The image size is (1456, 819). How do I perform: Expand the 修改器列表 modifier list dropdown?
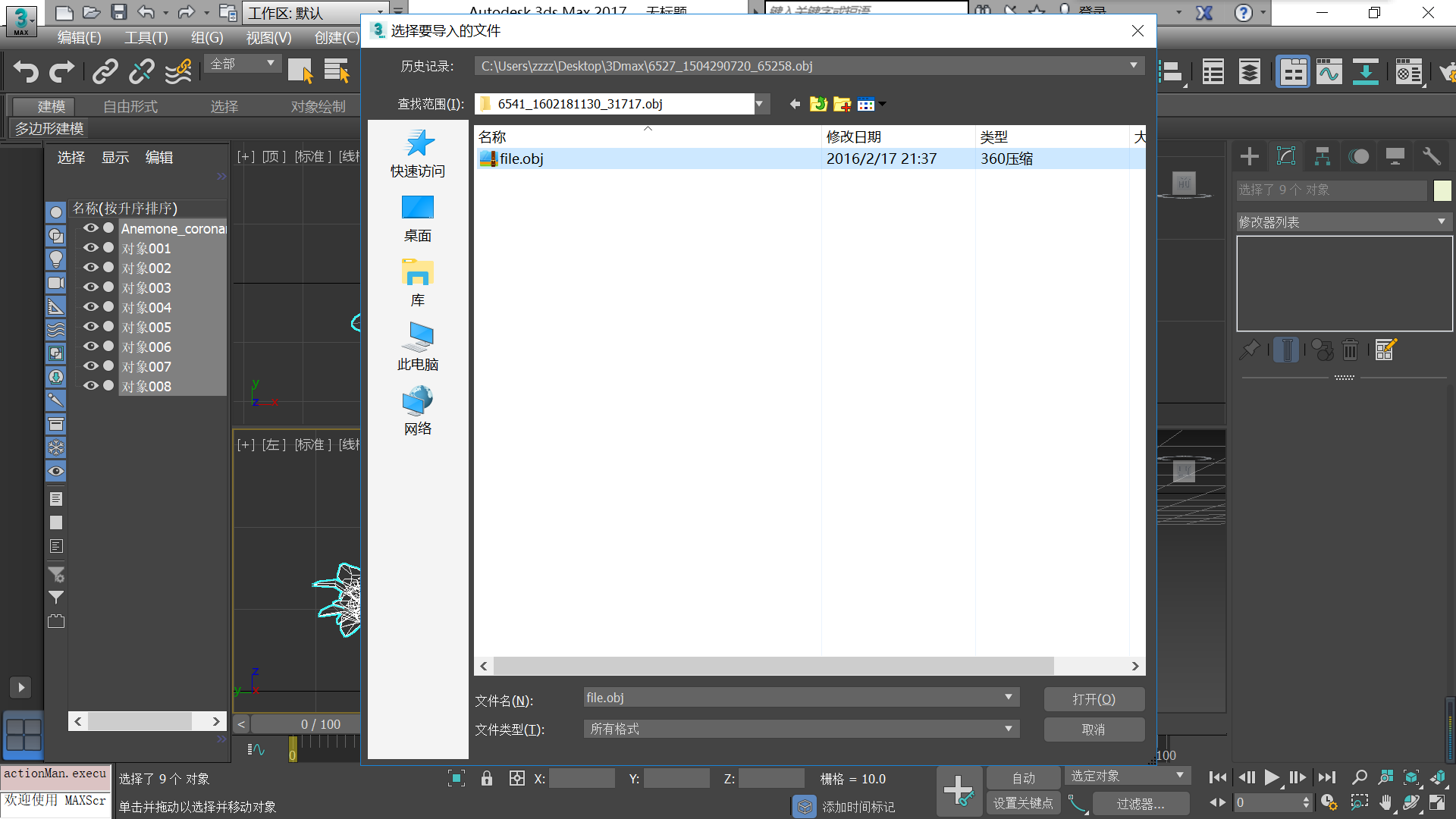[x=1441, y=221]
